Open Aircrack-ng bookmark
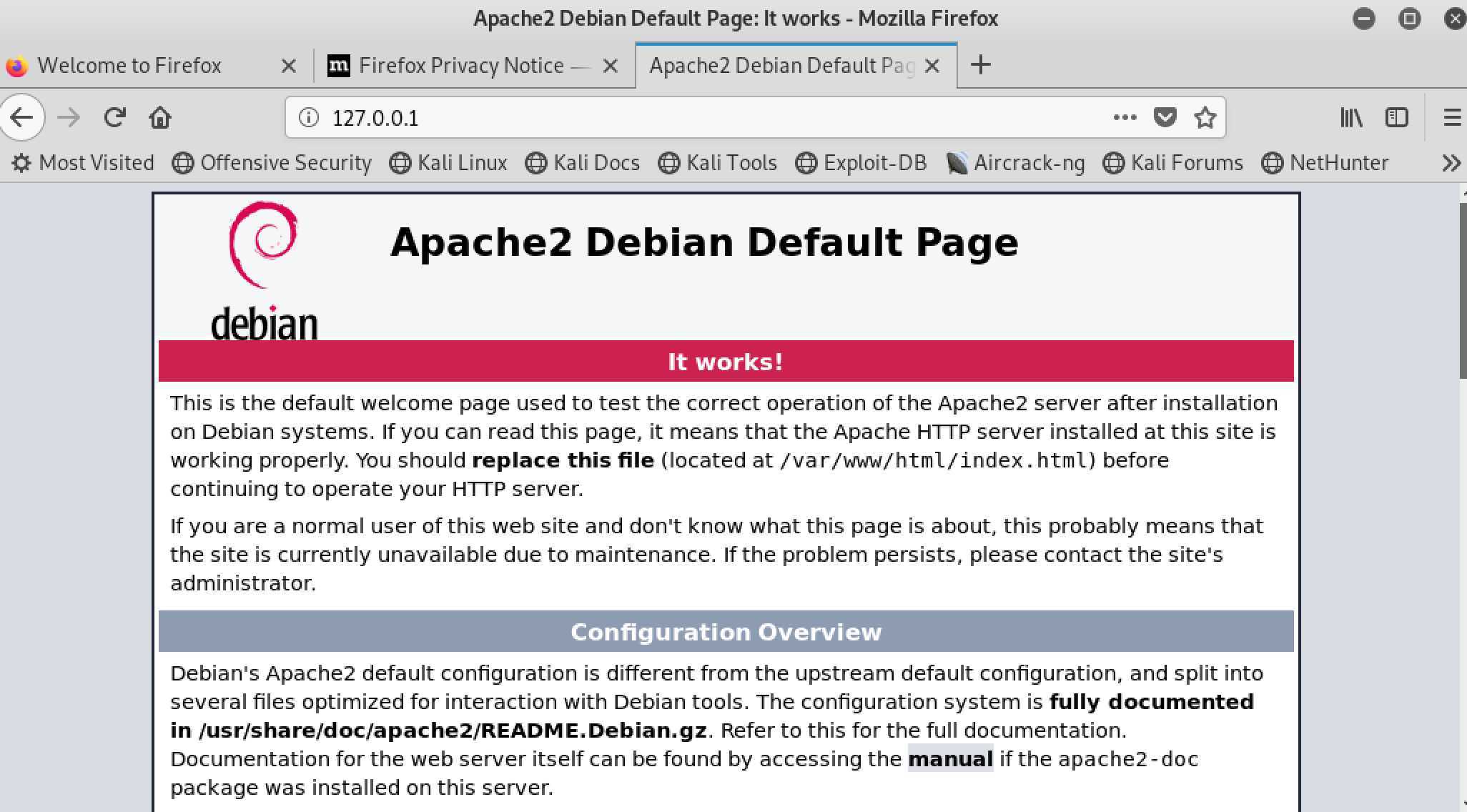This screenshot has height=812, width=1467. pos(1015,163)
